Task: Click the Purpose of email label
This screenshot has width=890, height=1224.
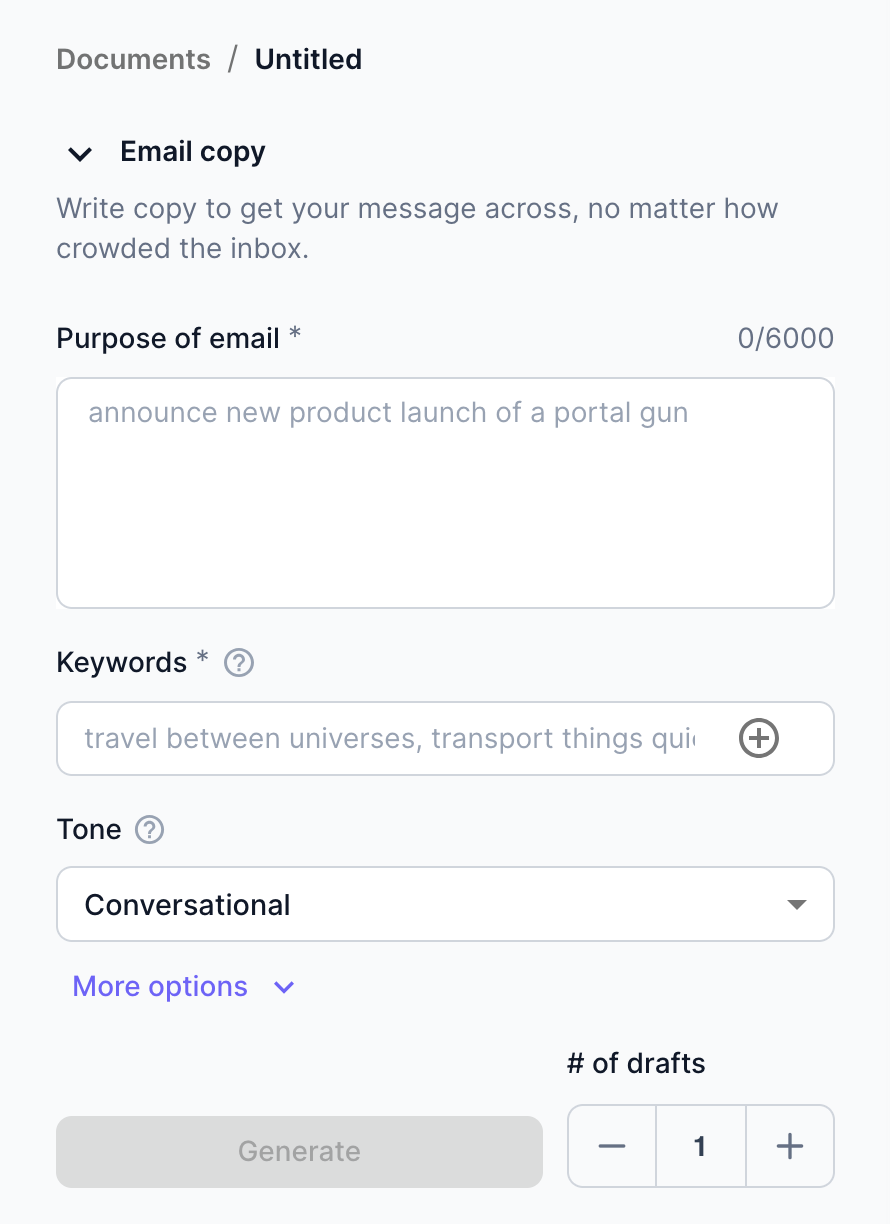Action: (x=168, y=339)
